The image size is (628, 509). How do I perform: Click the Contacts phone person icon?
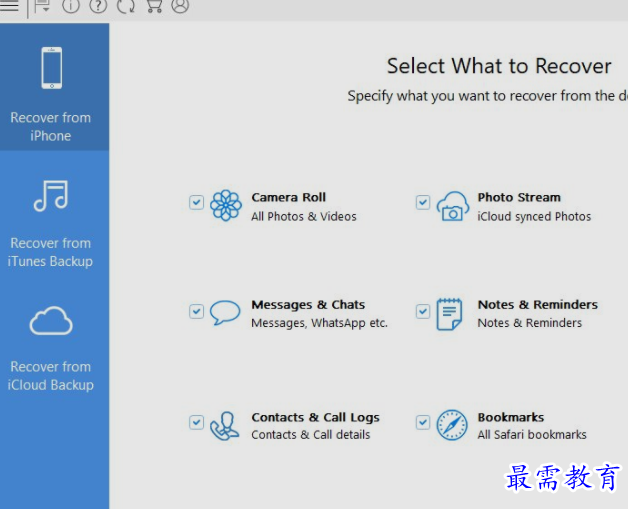point(225,426)
